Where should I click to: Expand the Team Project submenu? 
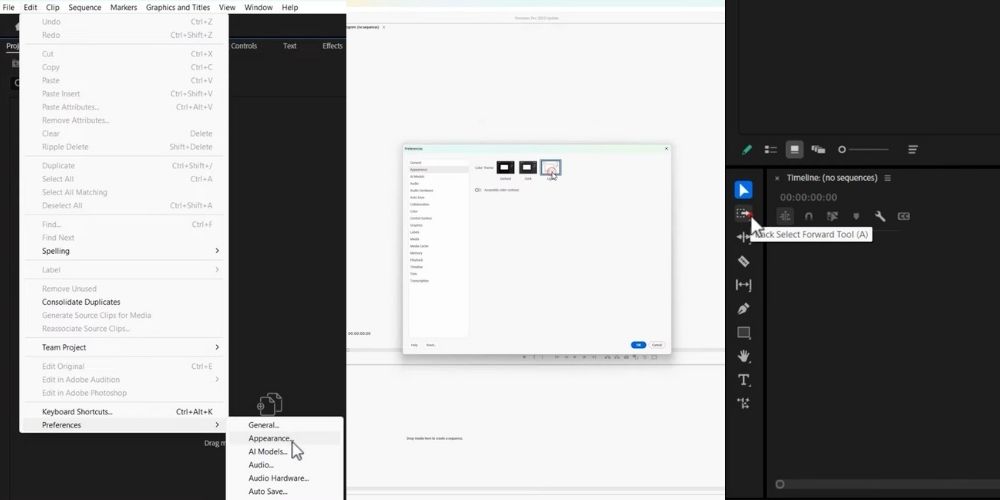124,347
